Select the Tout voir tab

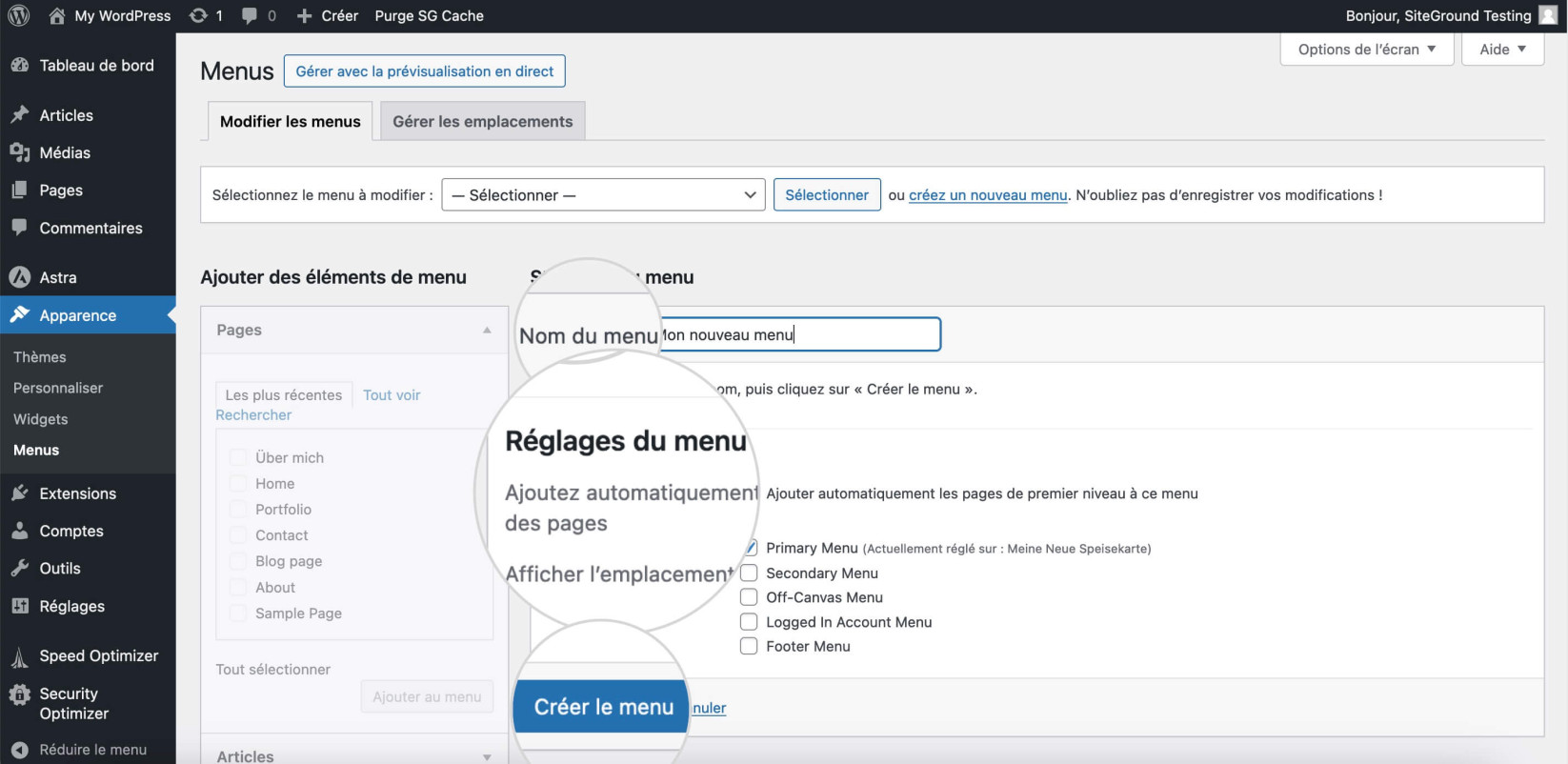click(392, 394)
